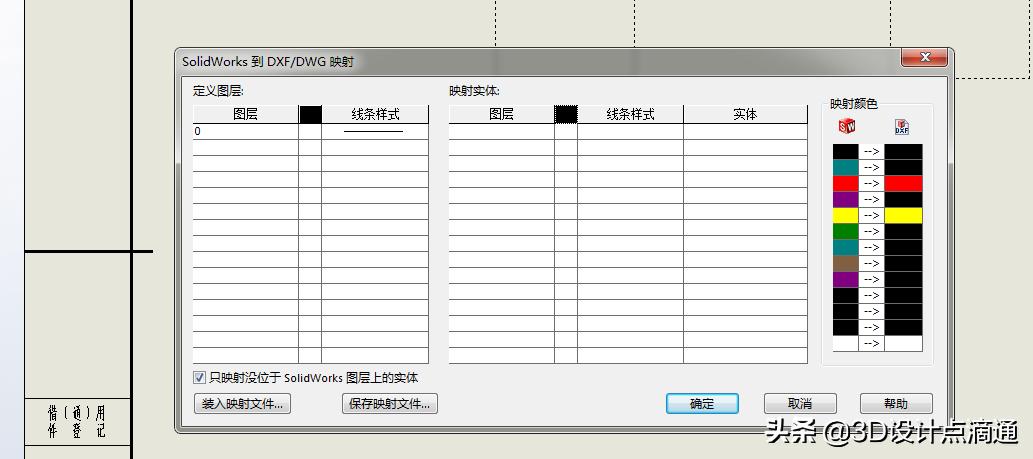
Task: Select the yellow SolidWorks source color swatch
Action: coord(845,216)
